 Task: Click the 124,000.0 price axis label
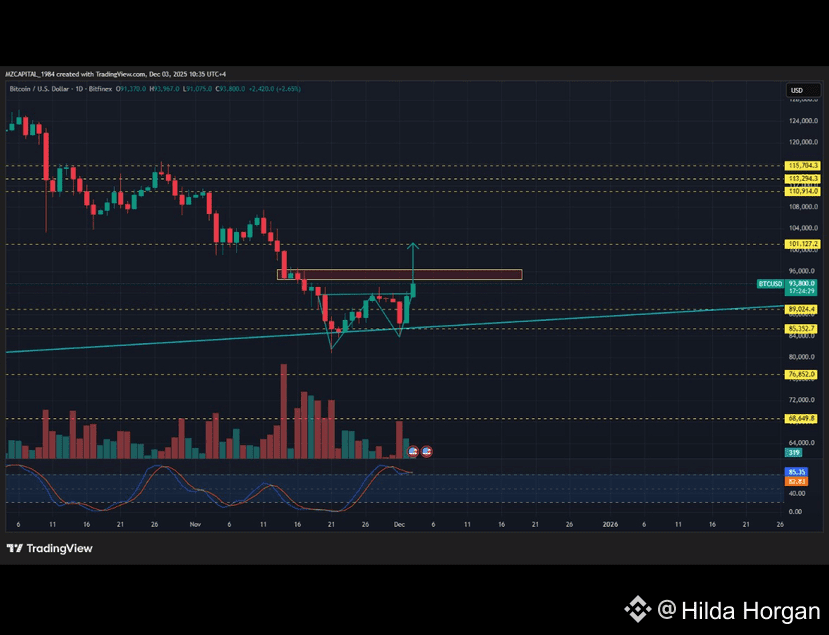(x=803, y=121)
